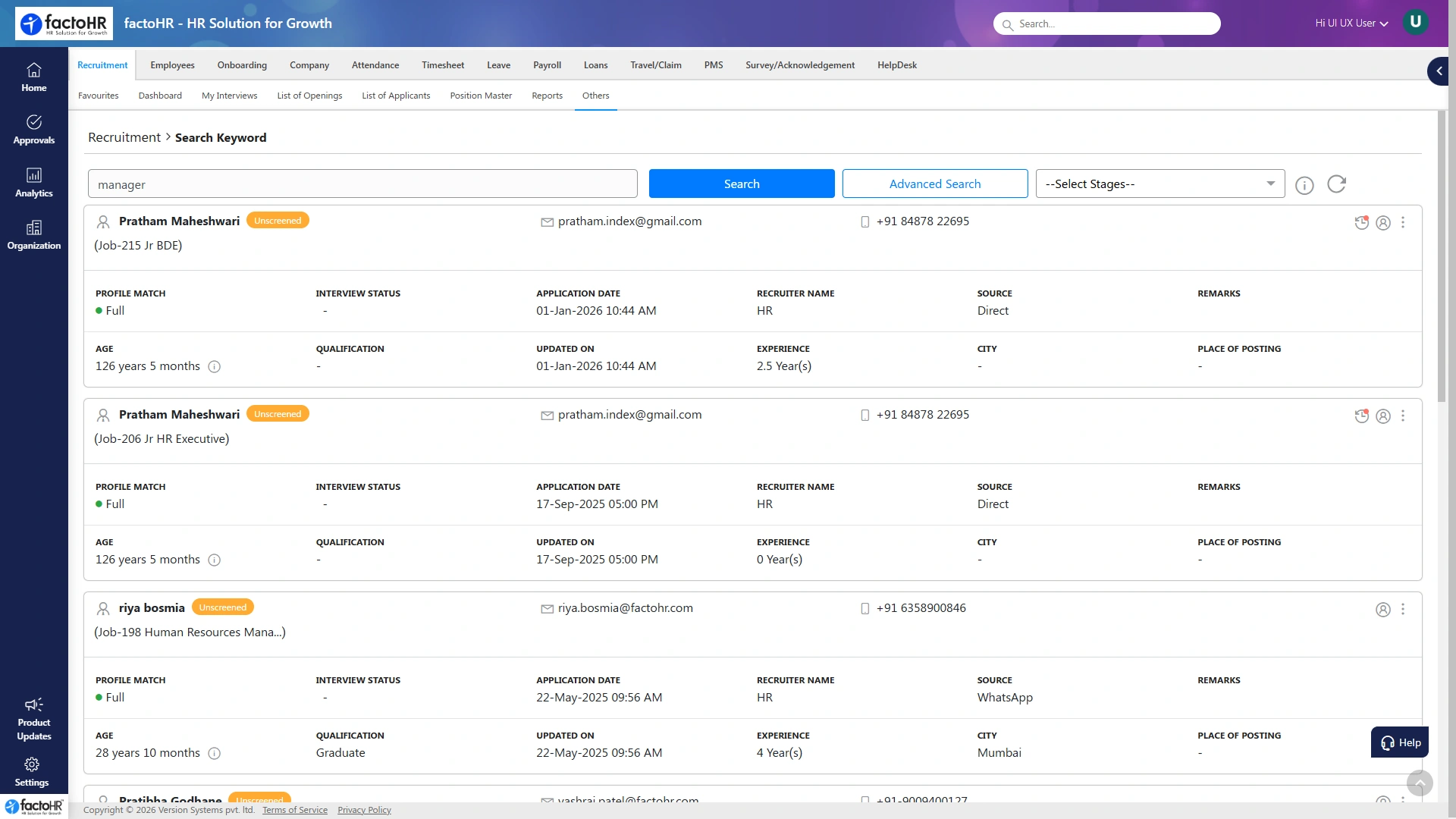Open the Select Stages dropdown
Viewport: 1456px width, 819px height.
pos(1160,184)
